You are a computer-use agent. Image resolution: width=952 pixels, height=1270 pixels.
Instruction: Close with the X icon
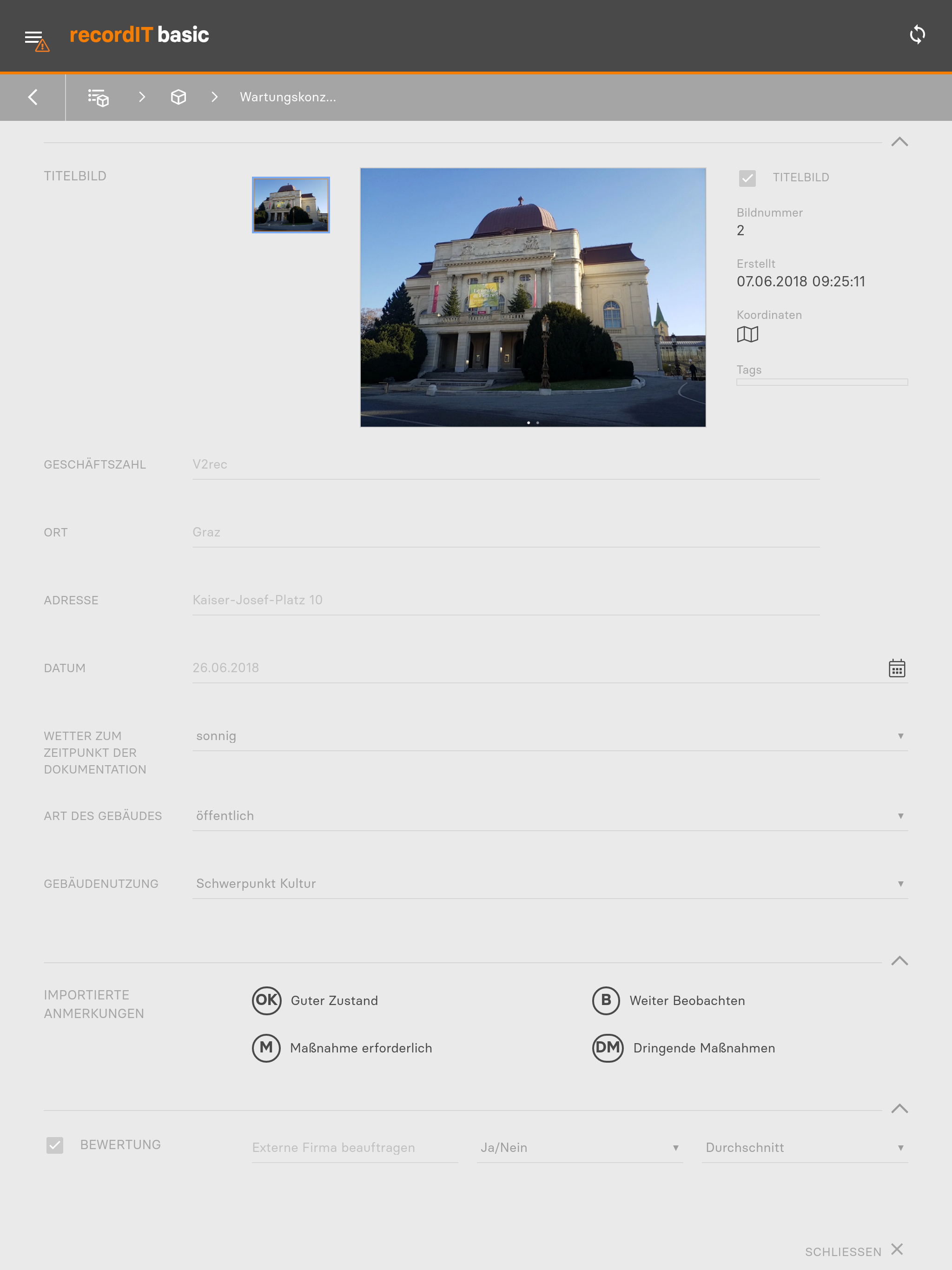897,1249
